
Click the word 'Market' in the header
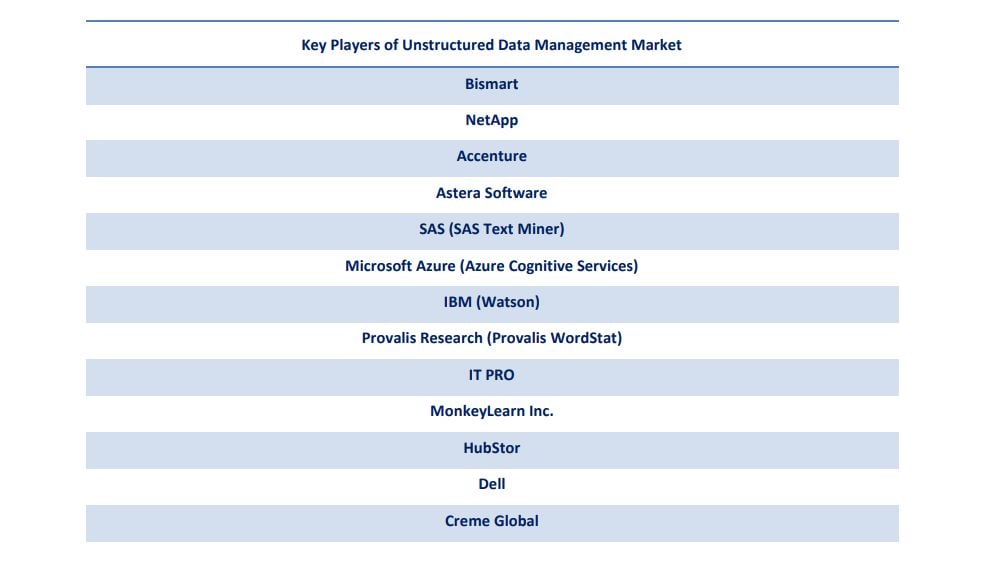pyautogui.click(x=656, y=45)
